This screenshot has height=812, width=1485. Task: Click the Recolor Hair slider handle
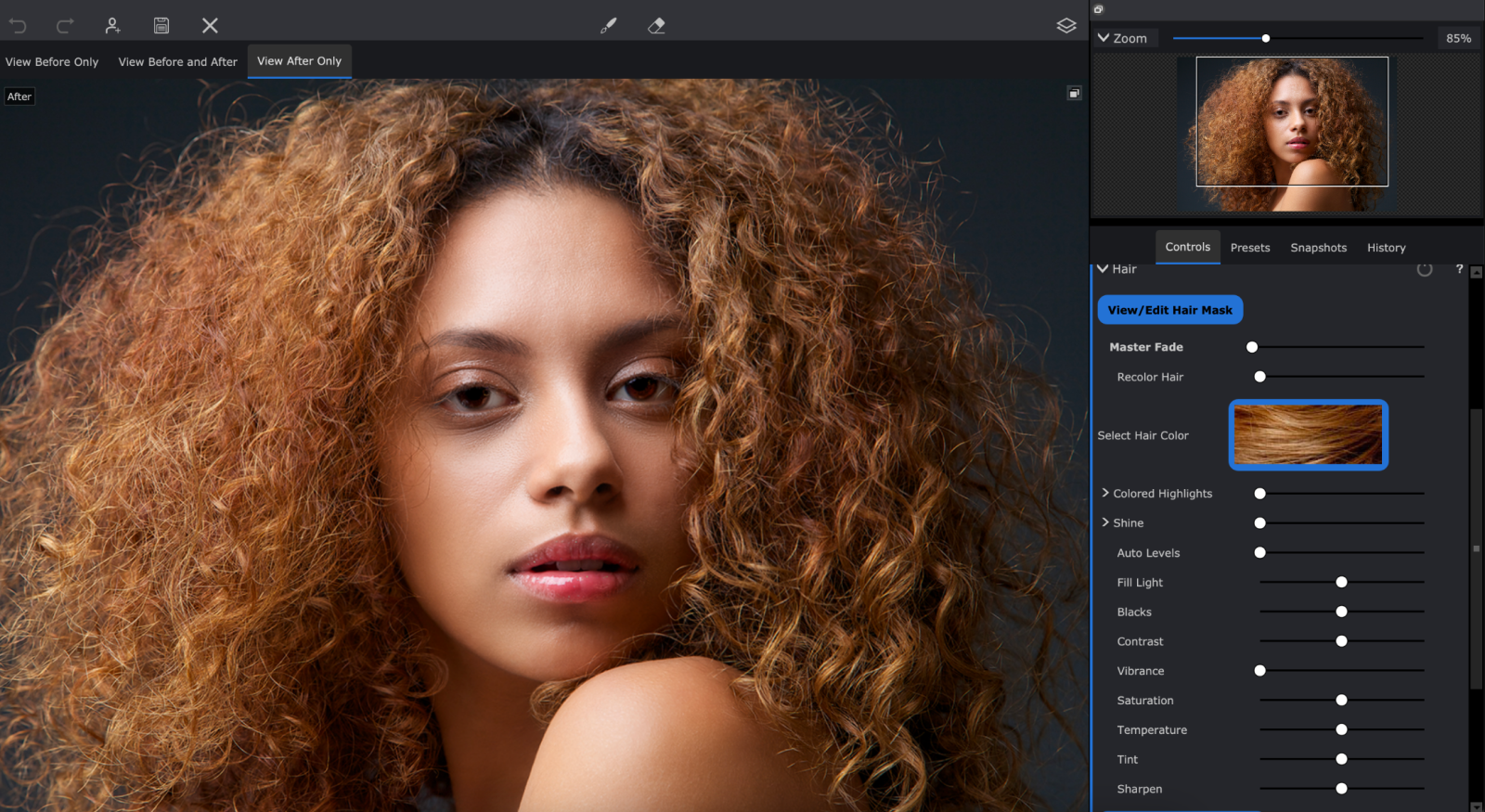pyautogui.click(x=1259, y=377)
